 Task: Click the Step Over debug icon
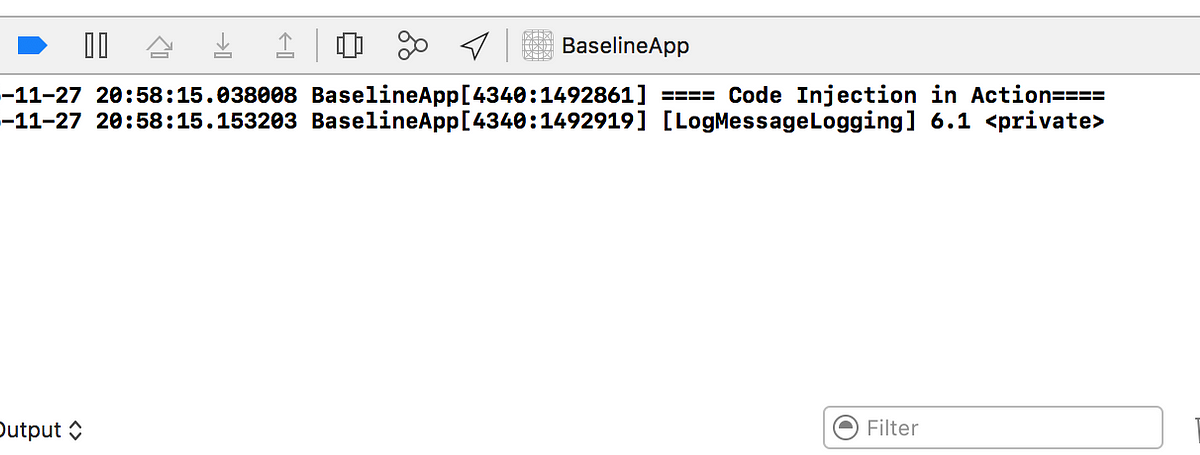point(159,45)
